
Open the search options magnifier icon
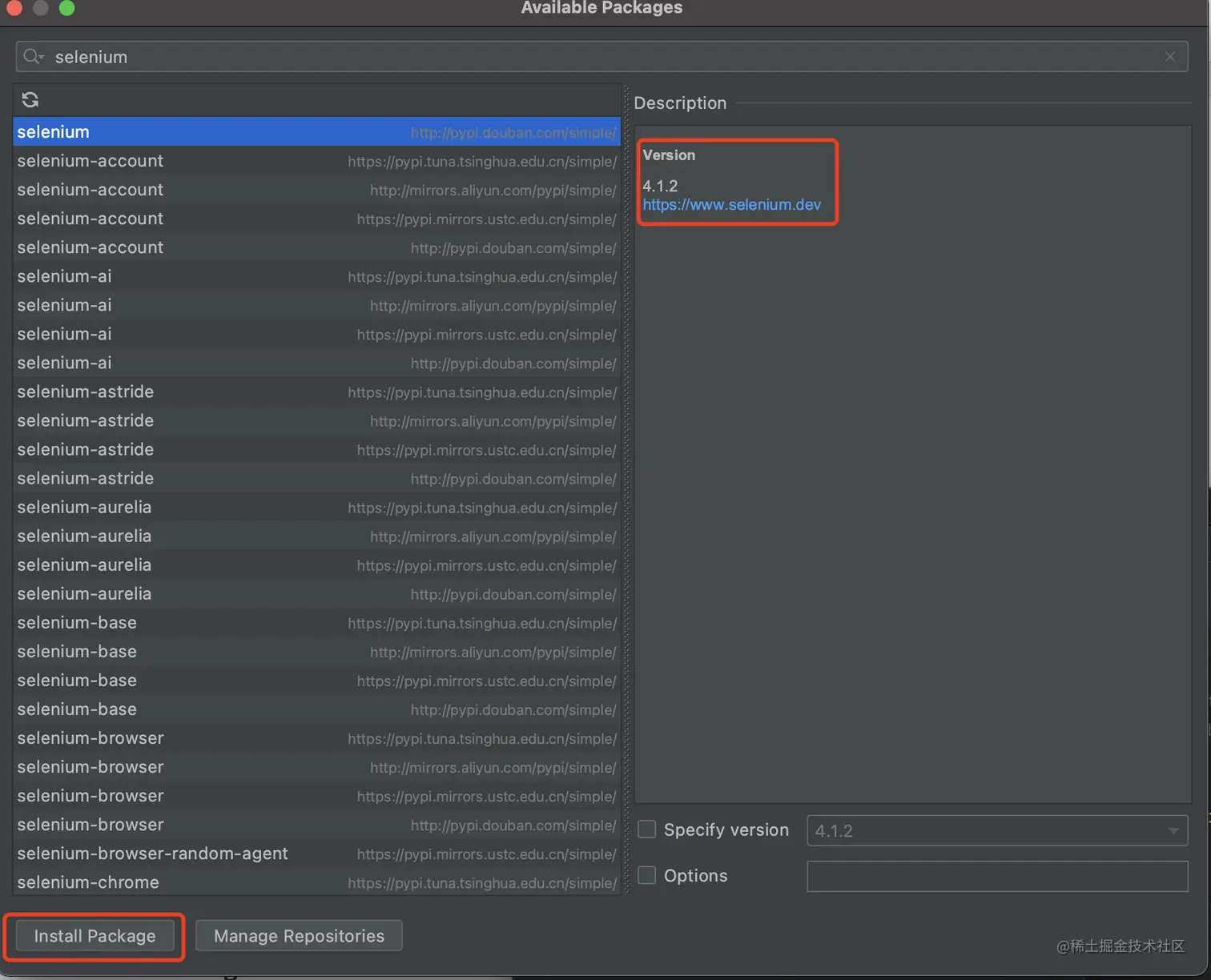click(33, 57)
